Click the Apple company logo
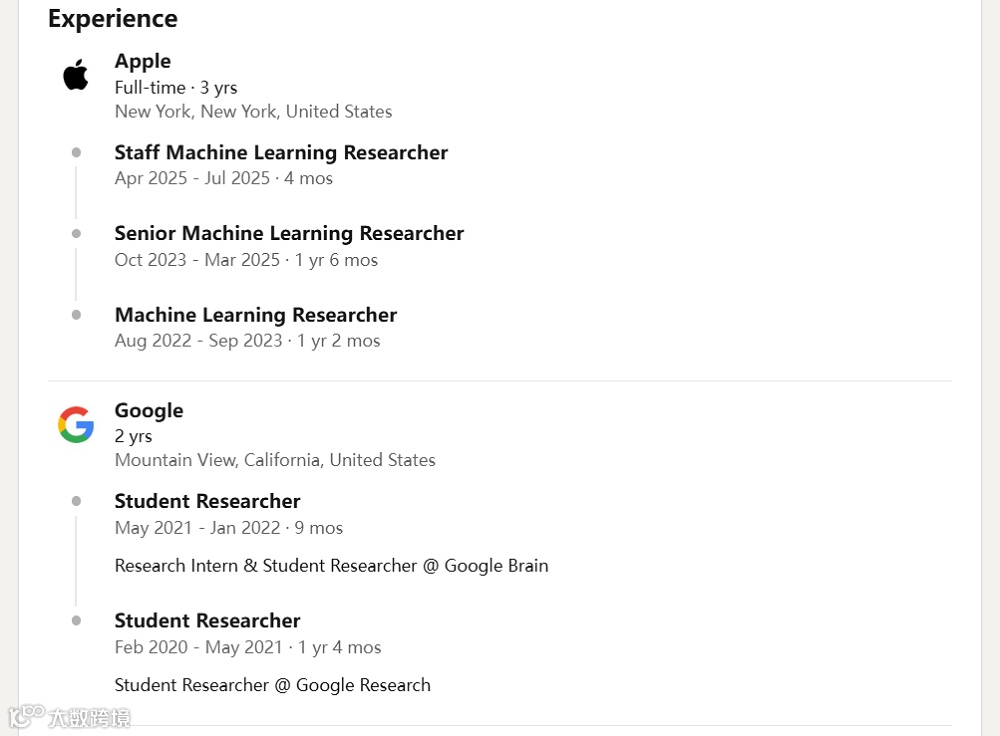The height and width of the screenshot is (736, 1000). 76,74
